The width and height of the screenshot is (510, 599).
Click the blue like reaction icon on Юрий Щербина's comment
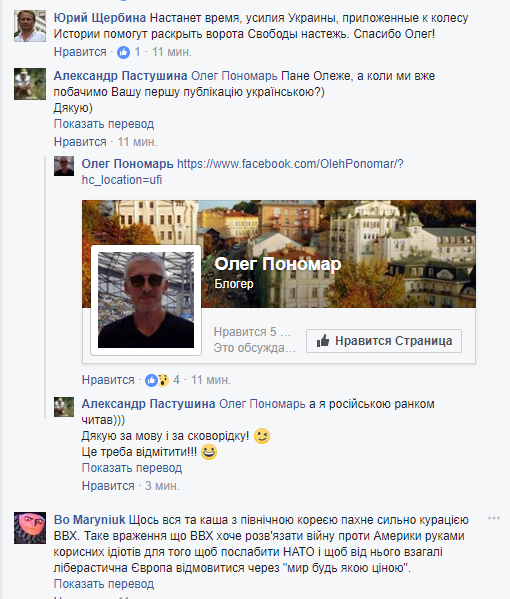123,52
